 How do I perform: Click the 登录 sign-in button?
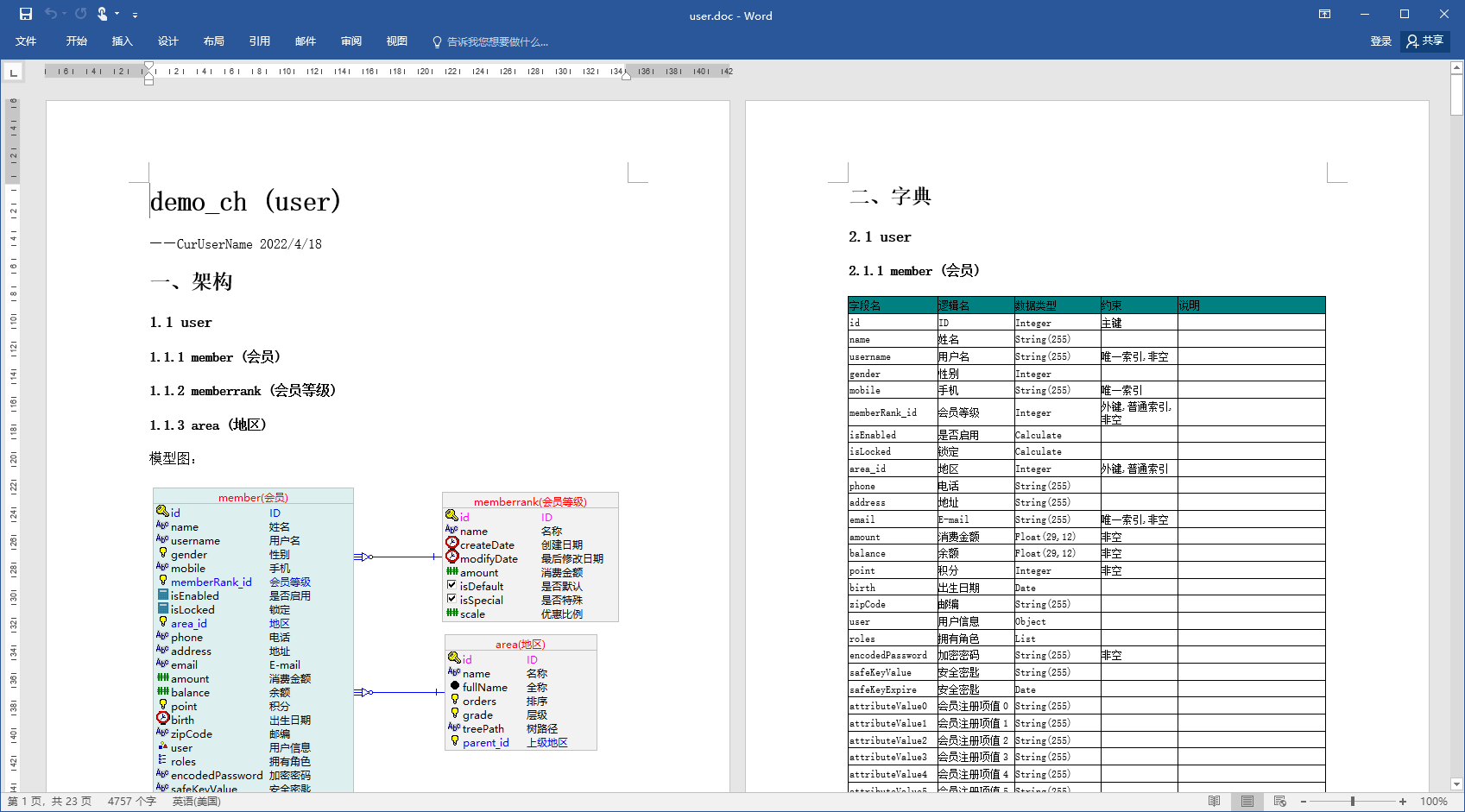click(1381, 41)
